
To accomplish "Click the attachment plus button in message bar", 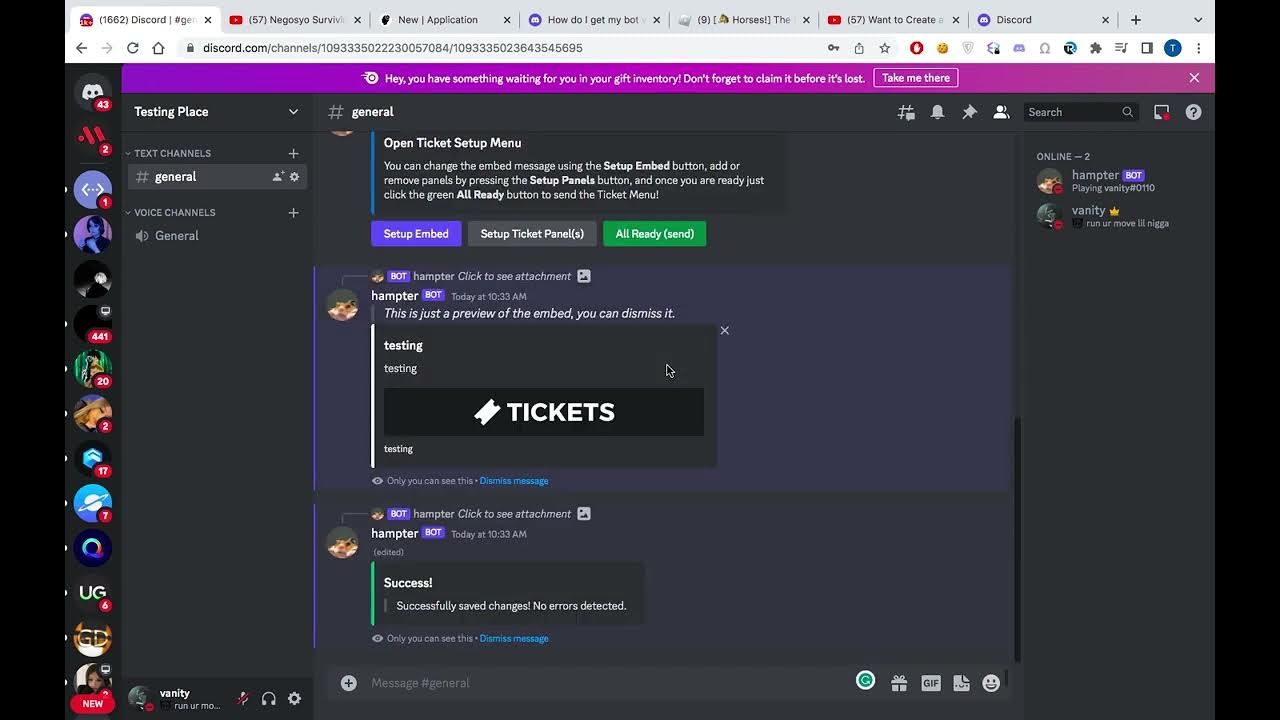I will [348, 683].
